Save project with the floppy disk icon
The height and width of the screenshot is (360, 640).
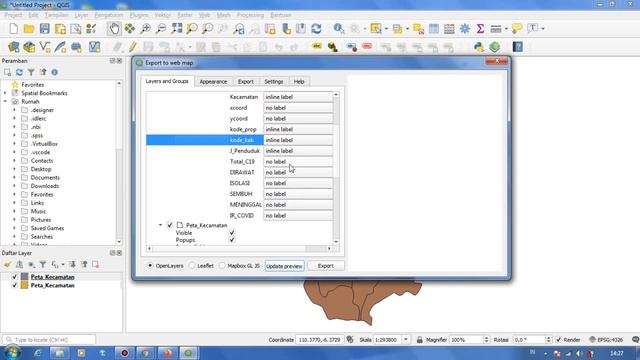point(44,29)
